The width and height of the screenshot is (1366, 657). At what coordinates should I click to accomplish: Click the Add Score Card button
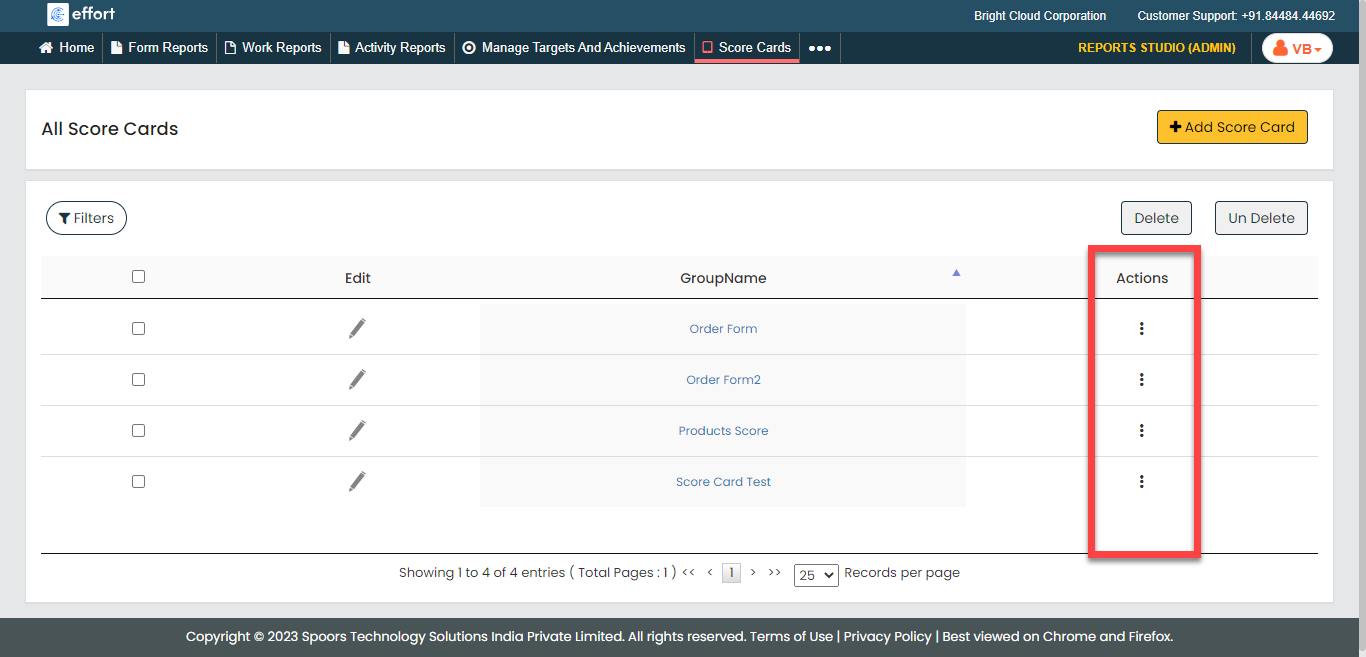(1231, 127)
